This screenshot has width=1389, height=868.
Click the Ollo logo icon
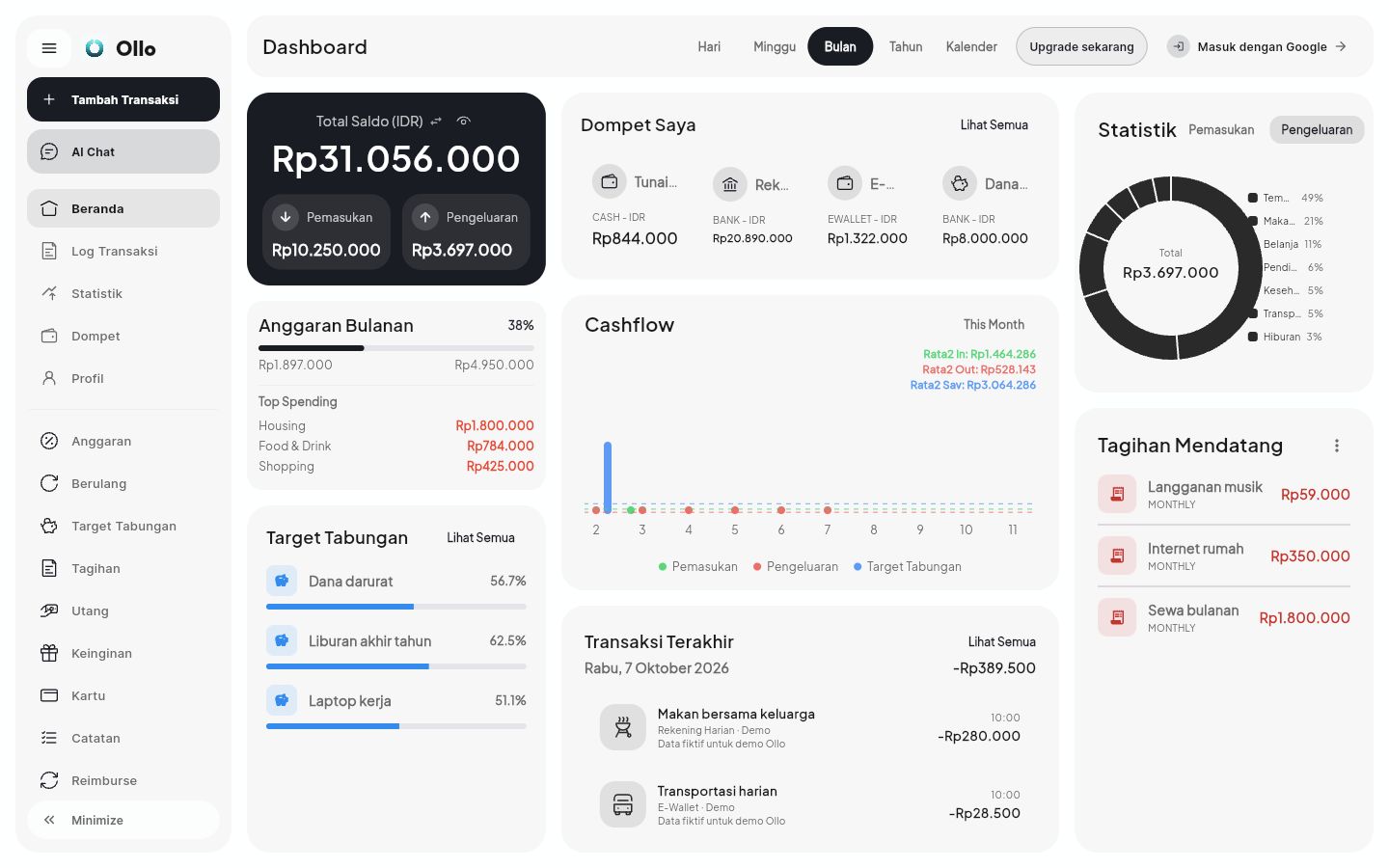coord(95,48)
